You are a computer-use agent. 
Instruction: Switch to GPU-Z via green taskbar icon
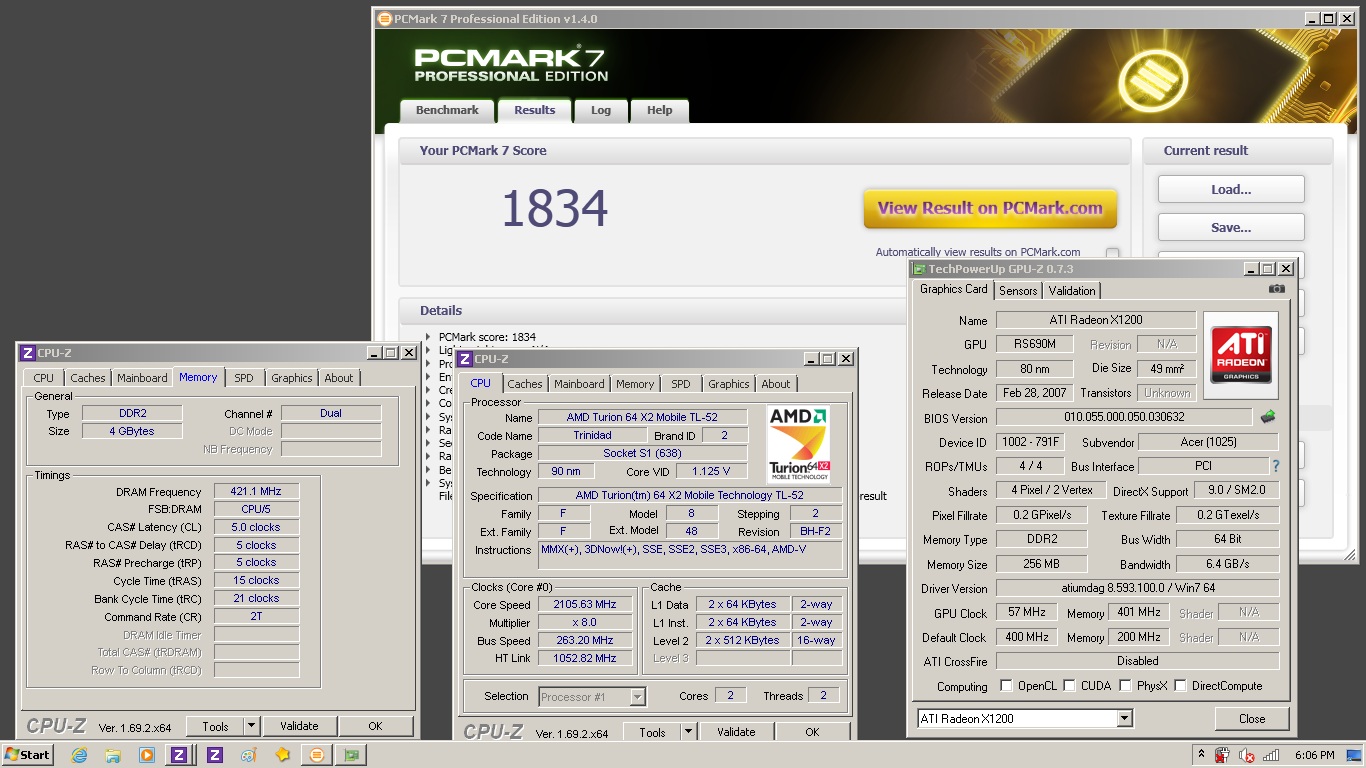(351, 755)
